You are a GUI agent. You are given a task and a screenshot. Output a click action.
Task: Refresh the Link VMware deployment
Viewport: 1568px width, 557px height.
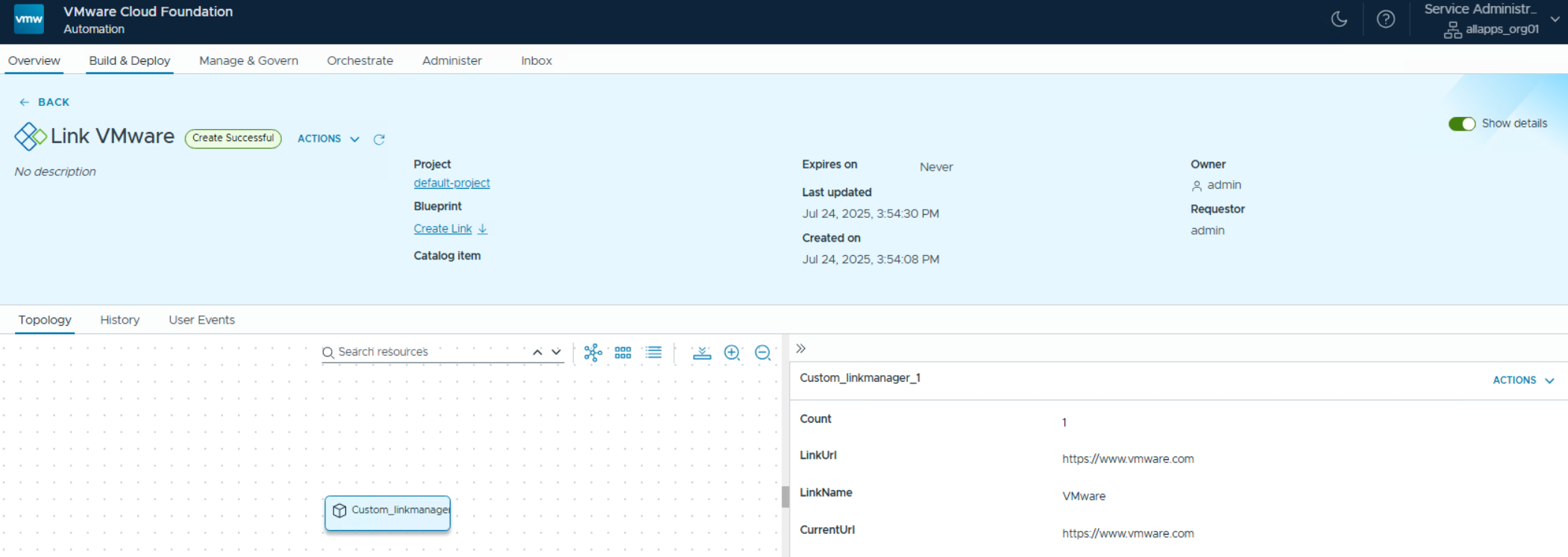click(x=379, y=139)
